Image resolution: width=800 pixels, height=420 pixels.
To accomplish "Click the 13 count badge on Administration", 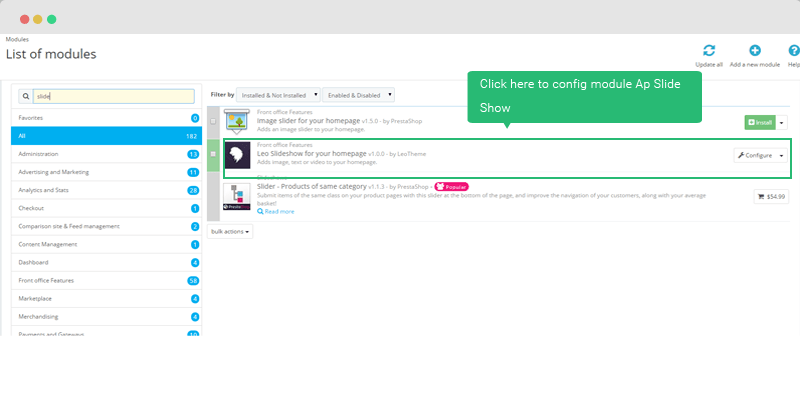I will 193,154.
